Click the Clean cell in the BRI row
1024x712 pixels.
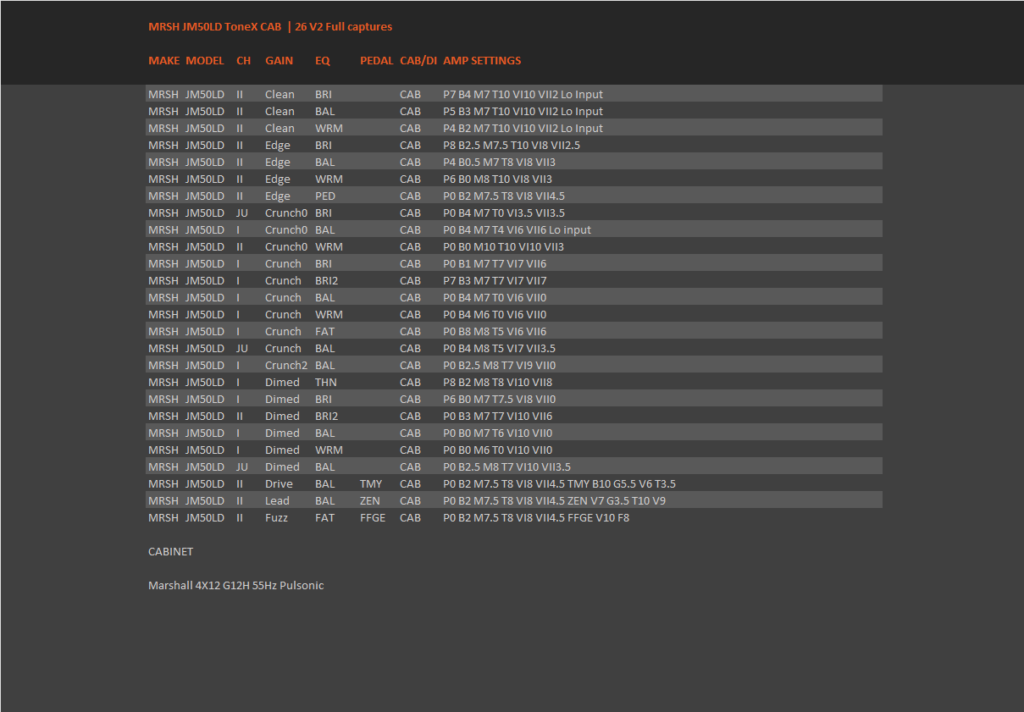click(x=280, y=95)
